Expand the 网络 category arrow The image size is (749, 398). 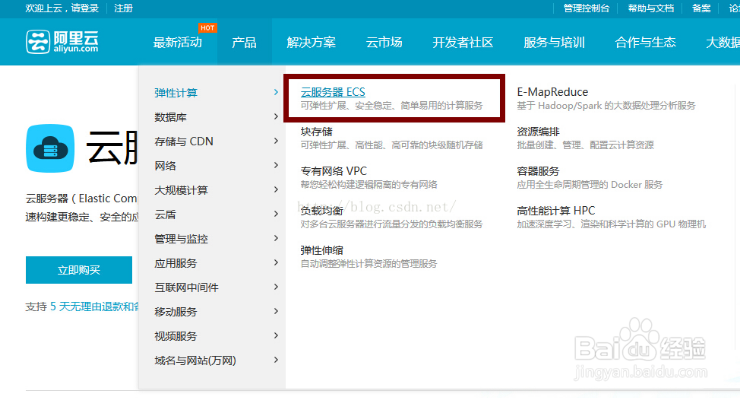pyautogui.click(x=276, y=165)
